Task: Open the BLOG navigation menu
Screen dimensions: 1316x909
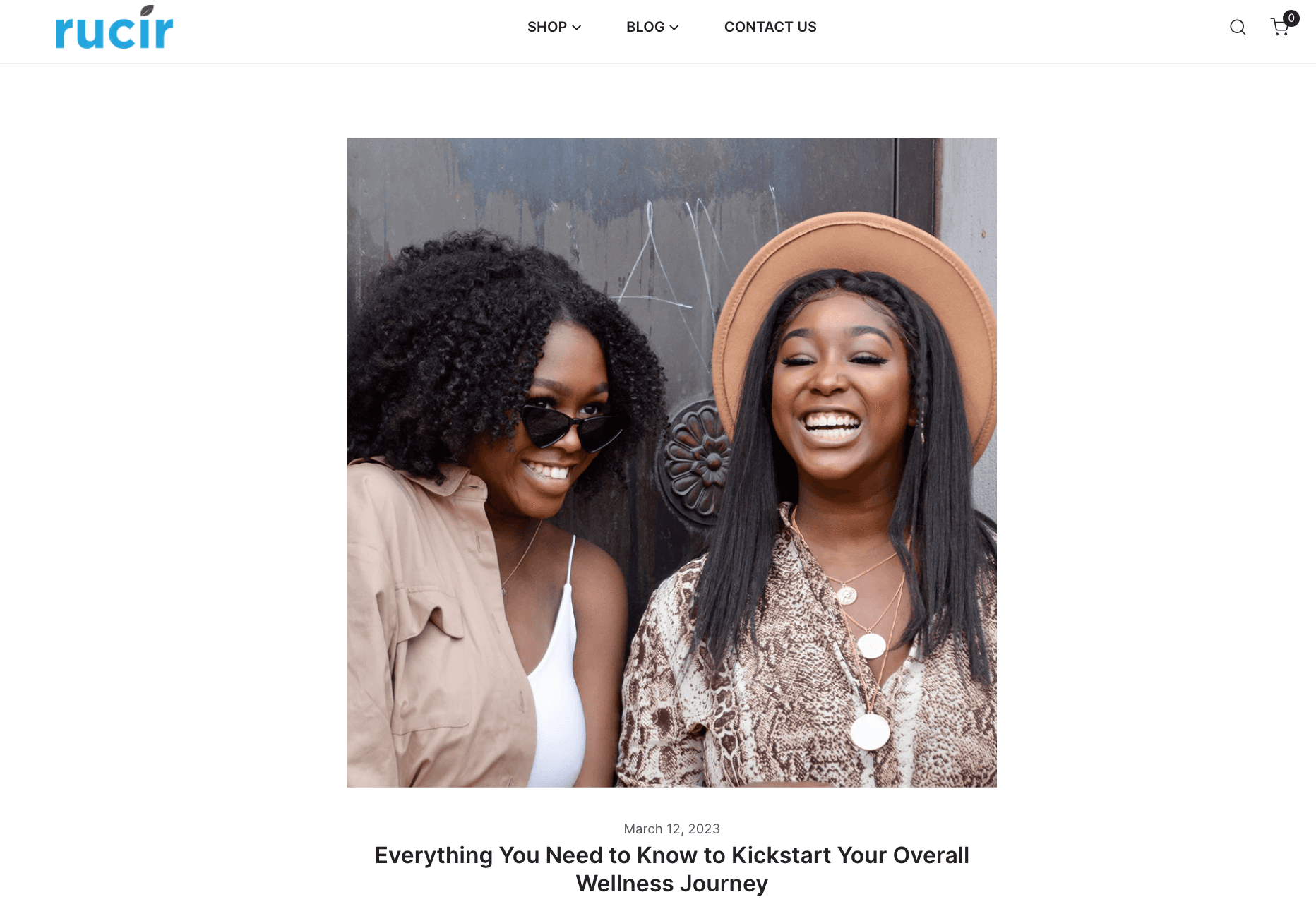Action: point(652,27)
